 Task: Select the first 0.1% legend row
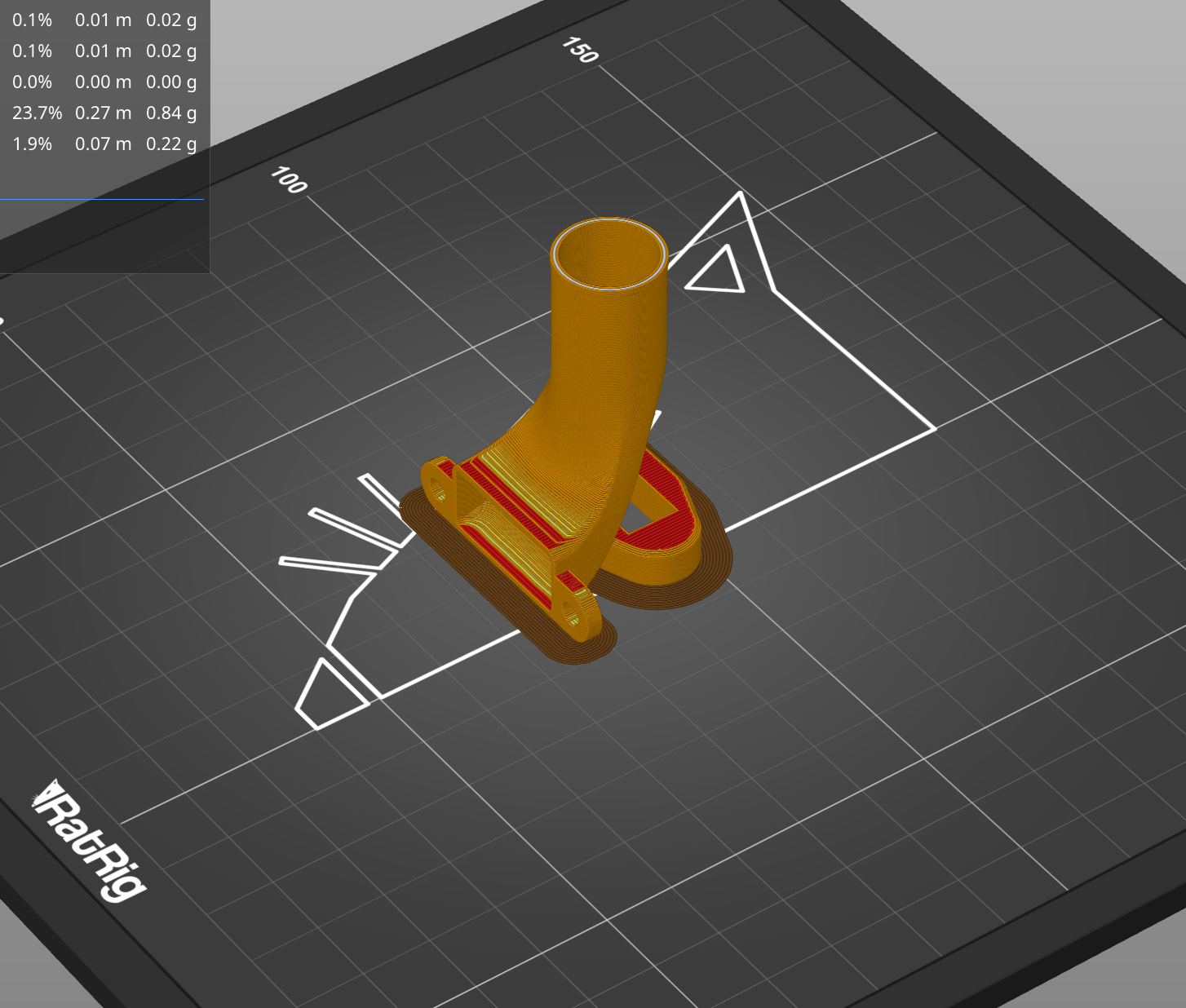click(33, 20)
